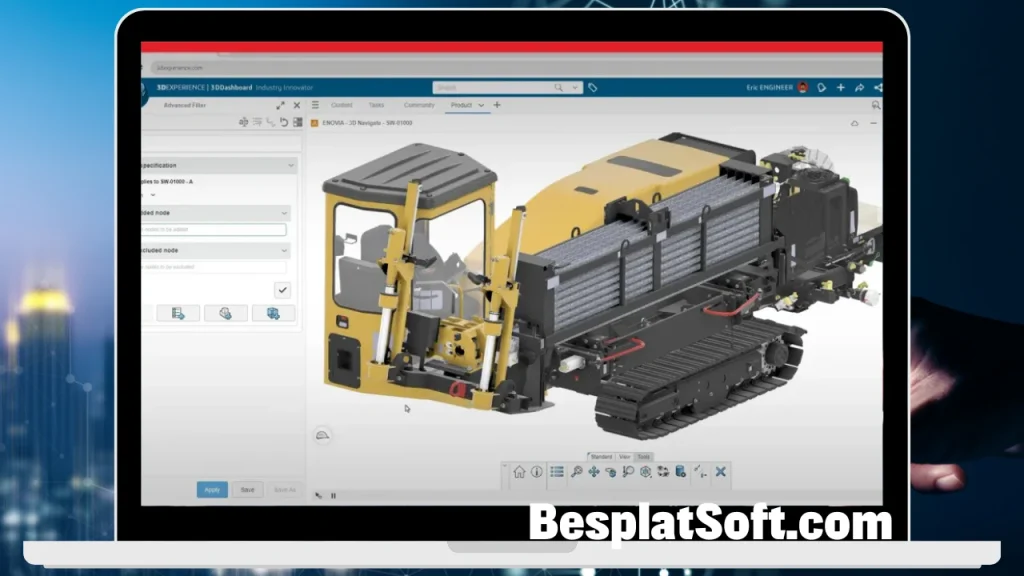Click the notifications bell icon in the top bar
This screenshot has height=576, width=1024.
click(x=821, y=88)
